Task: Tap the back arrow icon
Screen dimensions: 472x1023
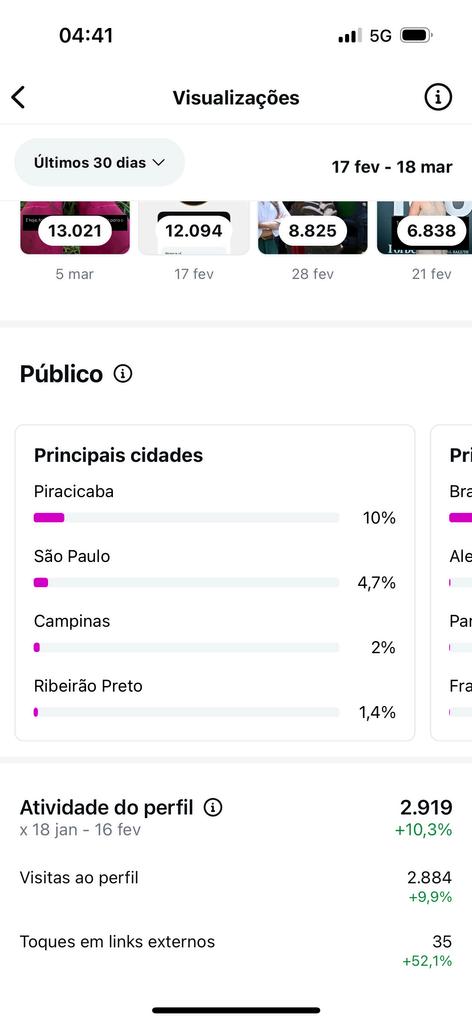Action: point(18,97)
